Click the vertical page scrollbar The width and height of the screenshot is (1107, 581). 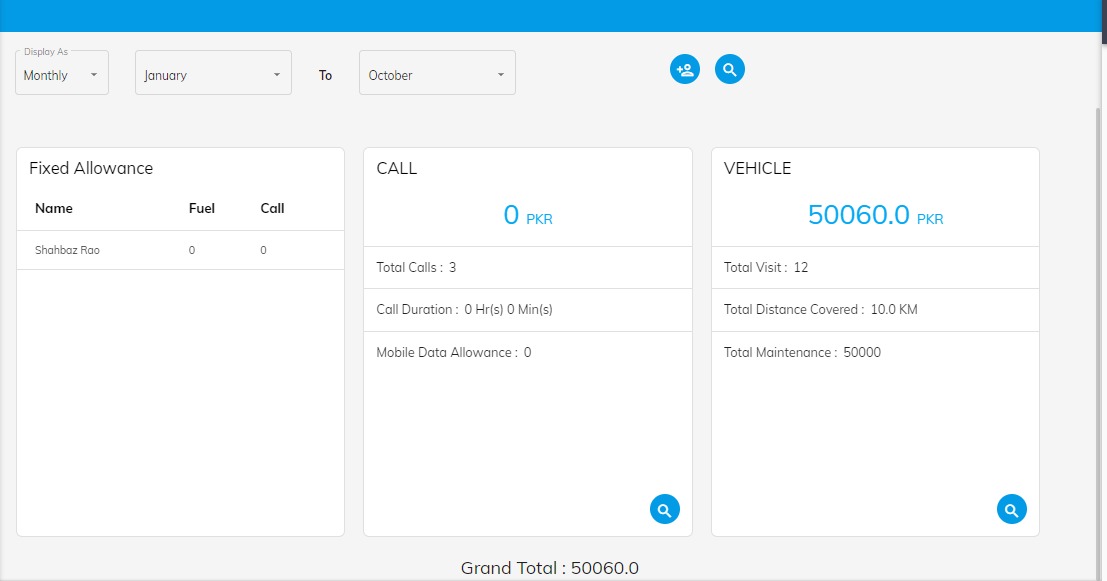[x=1101, y=300]
